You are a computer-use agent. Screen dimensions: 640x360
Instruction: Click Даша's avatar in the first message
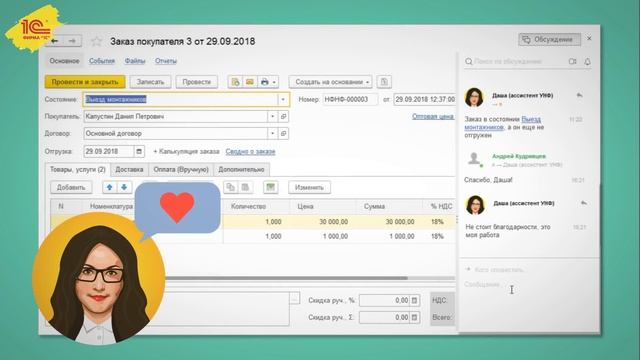474,97
